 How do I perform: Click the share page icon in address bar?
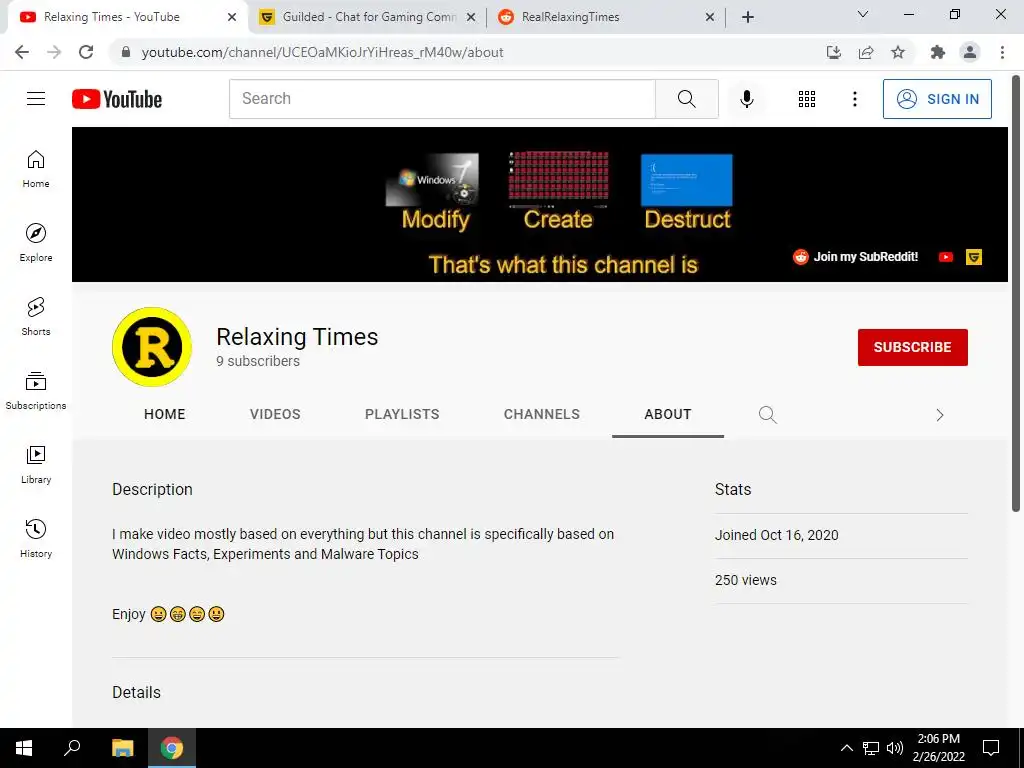click(x=866, y=52)
